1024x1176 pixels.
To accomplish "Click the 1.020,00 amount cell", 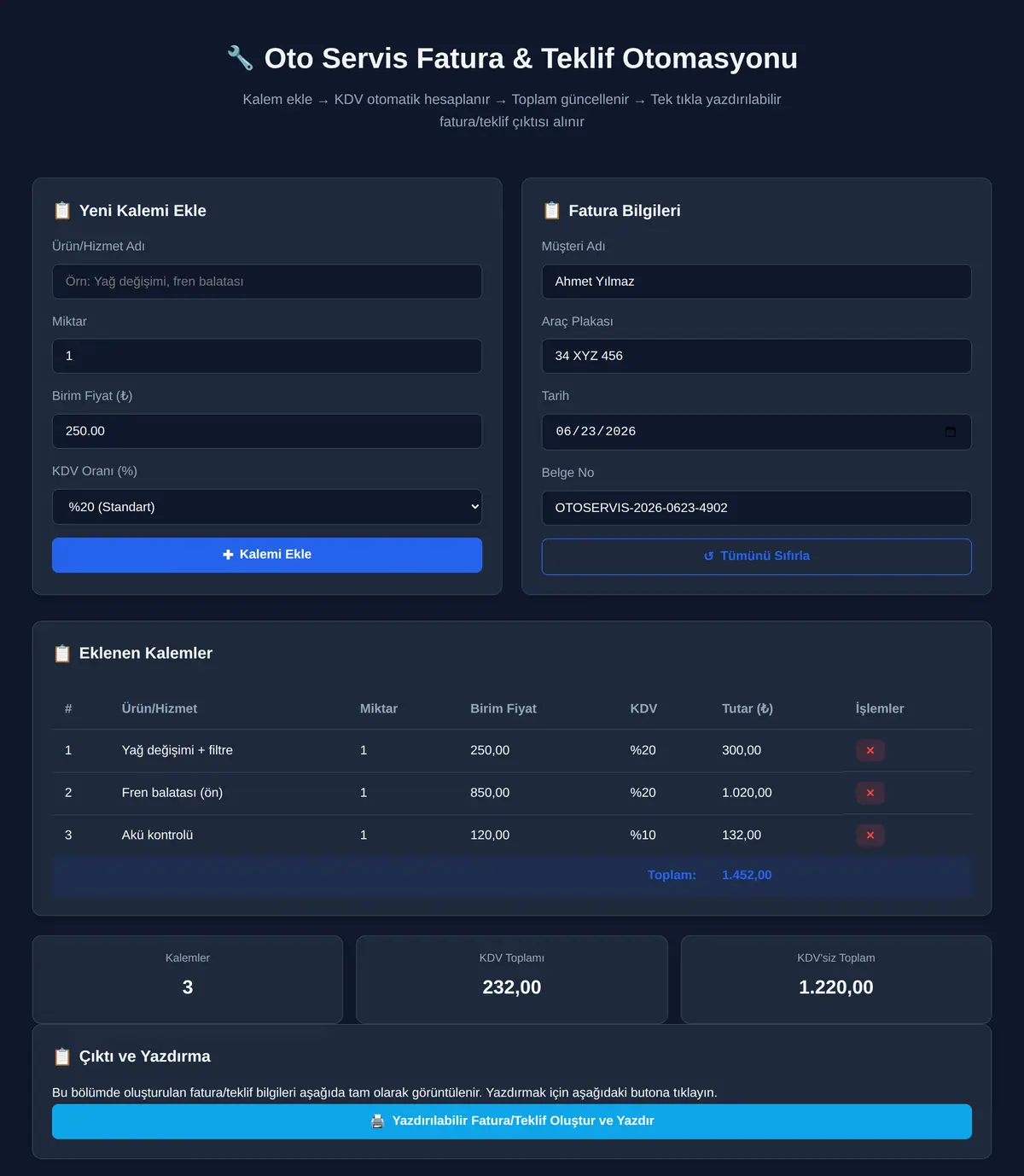I will click(747, 793).
